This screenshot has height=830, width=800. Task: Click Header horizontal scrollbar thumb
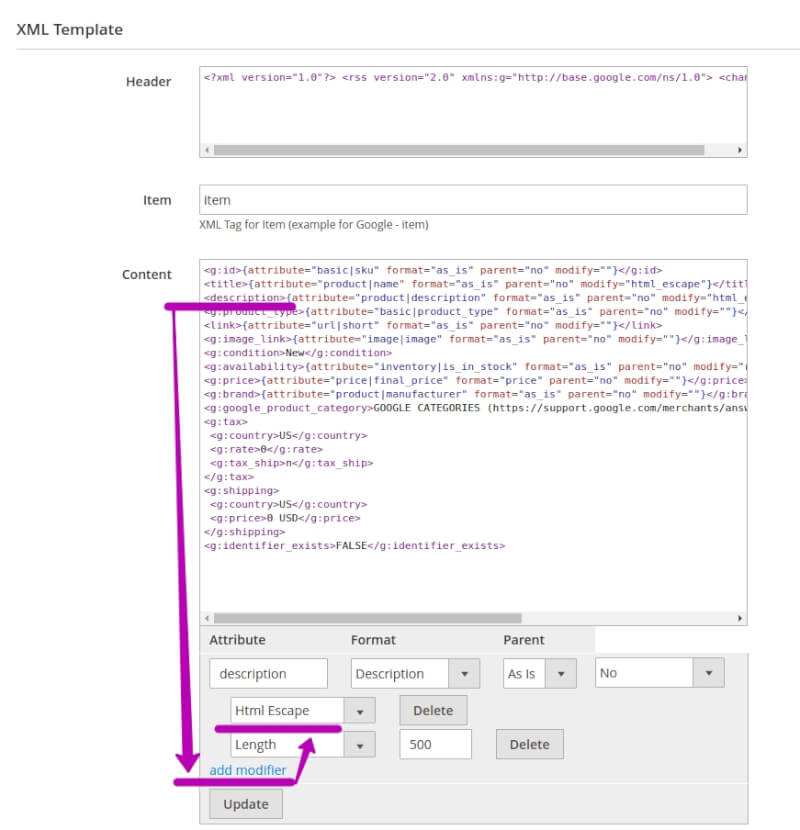459,150
